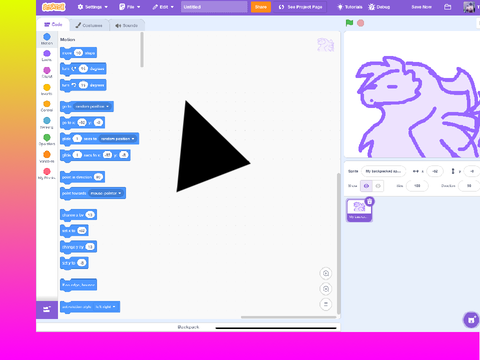
Task: Open mouse-pointer dropdown in point towards block
Action: click(x=106, y=193)
